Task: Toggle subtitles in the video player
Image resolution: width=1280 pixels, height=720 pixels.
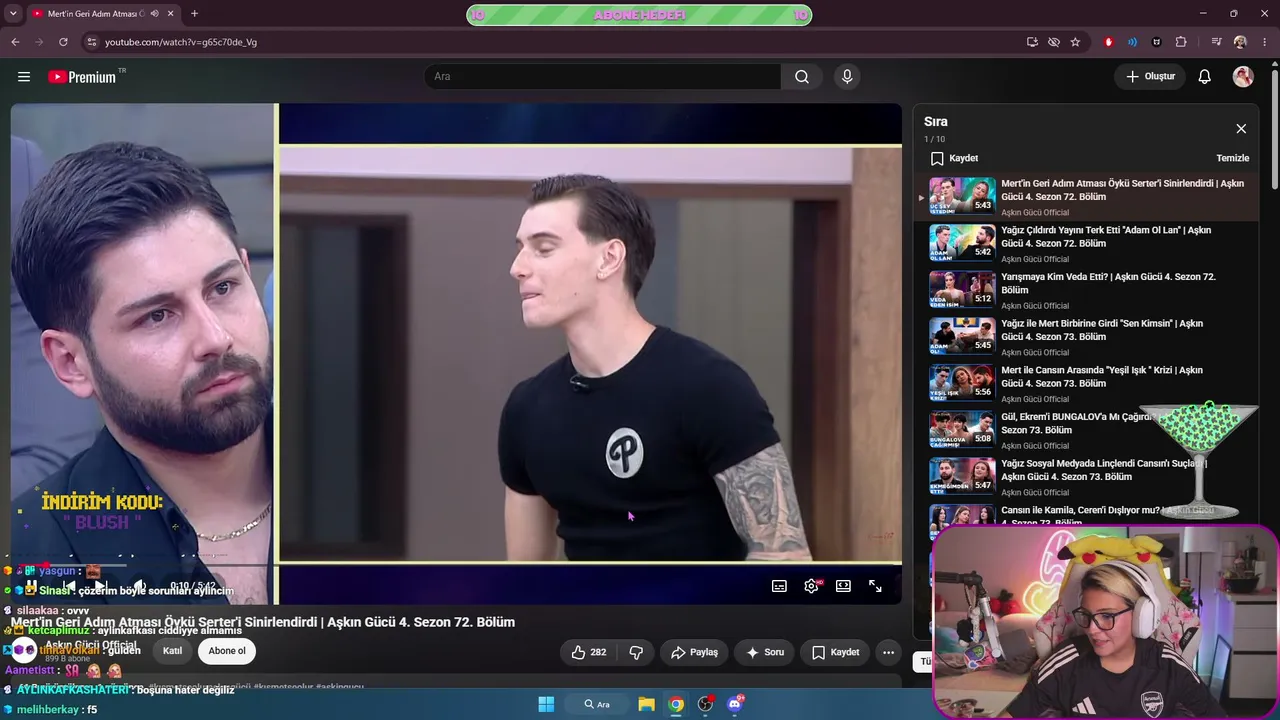Action: tap(779, 586)
